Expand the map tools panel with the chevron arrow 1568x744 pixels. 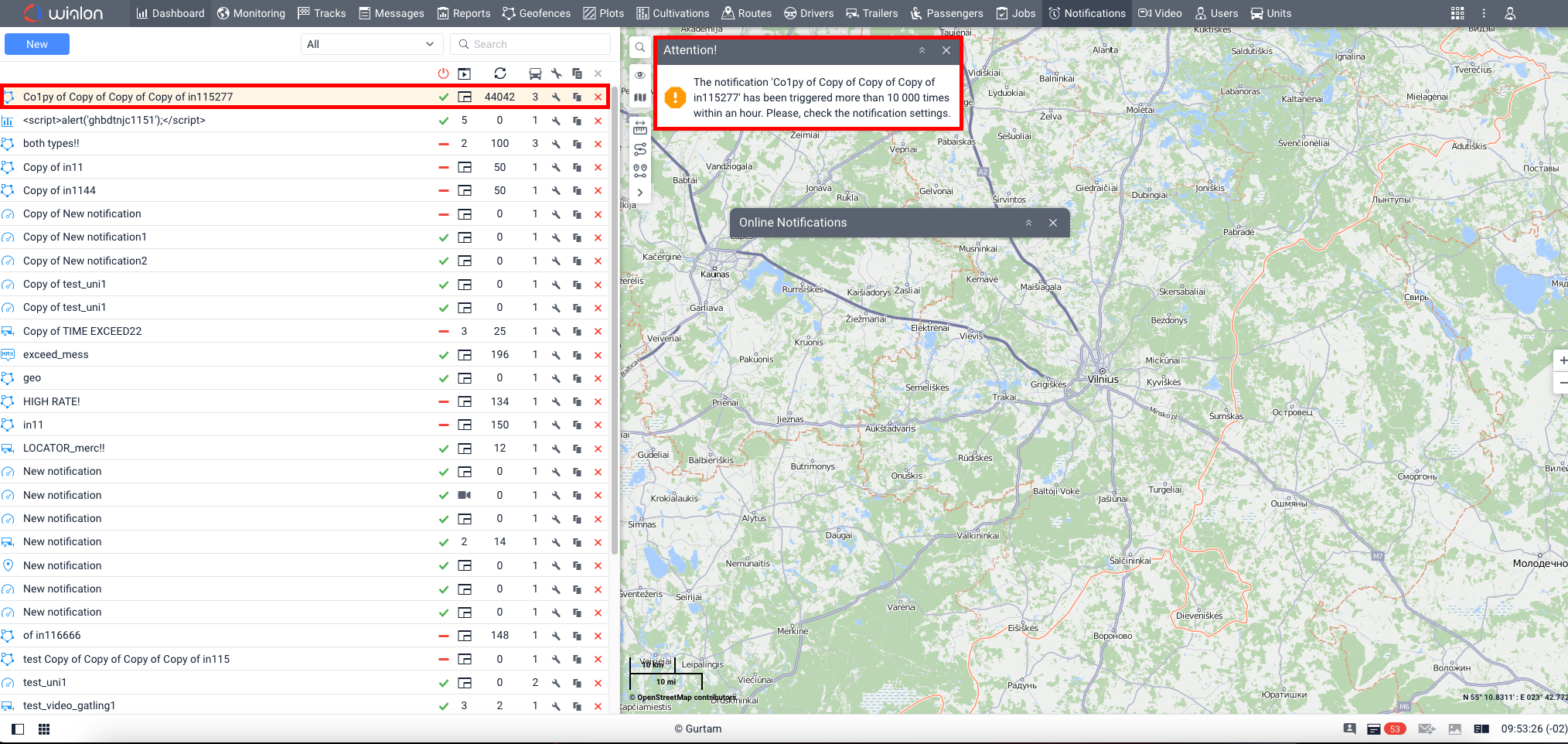tap(640, 193)
